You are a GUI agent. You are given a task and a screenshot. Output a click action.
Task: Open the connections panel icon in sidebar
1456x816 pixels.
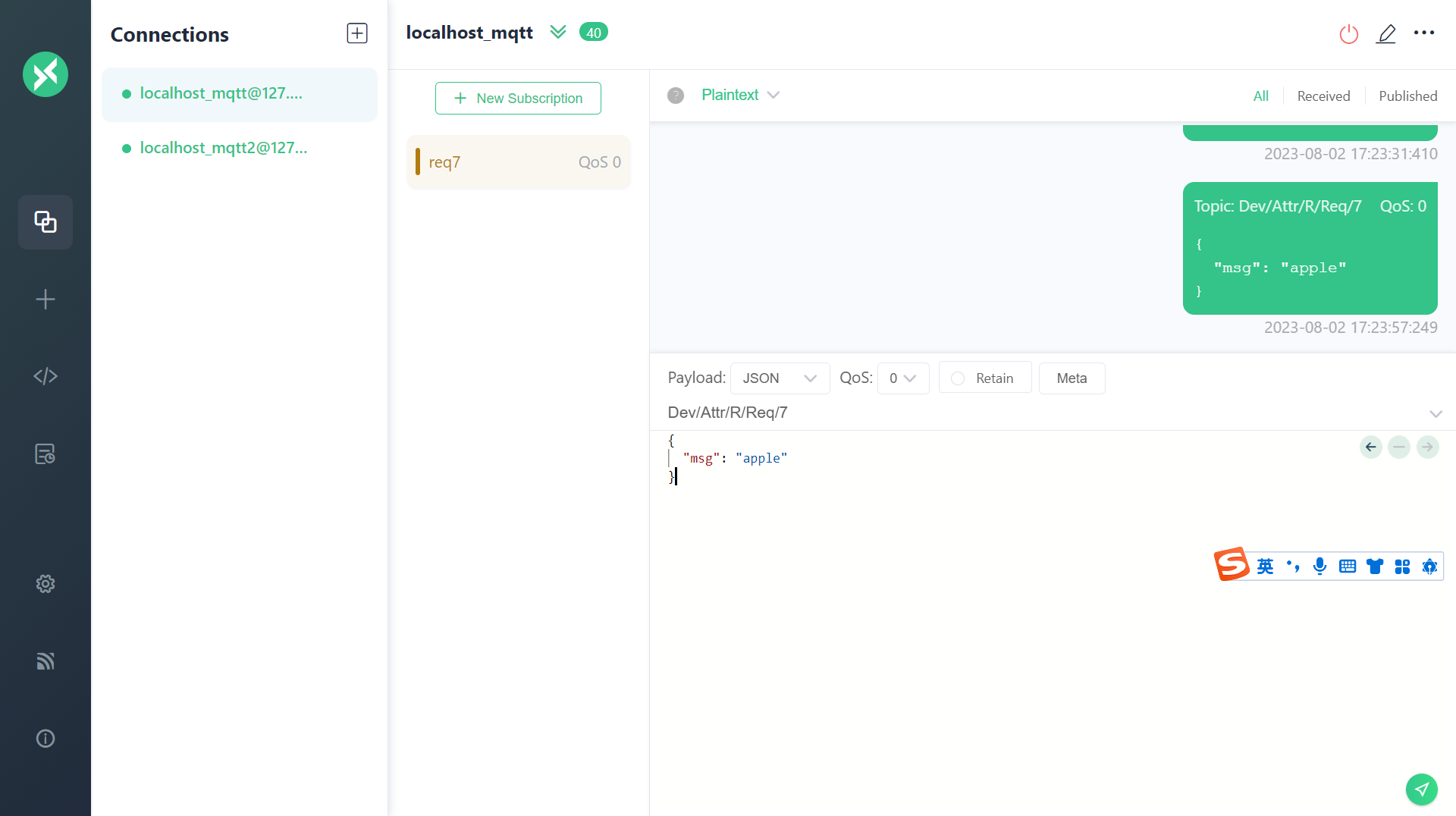(x=45, y=221)
